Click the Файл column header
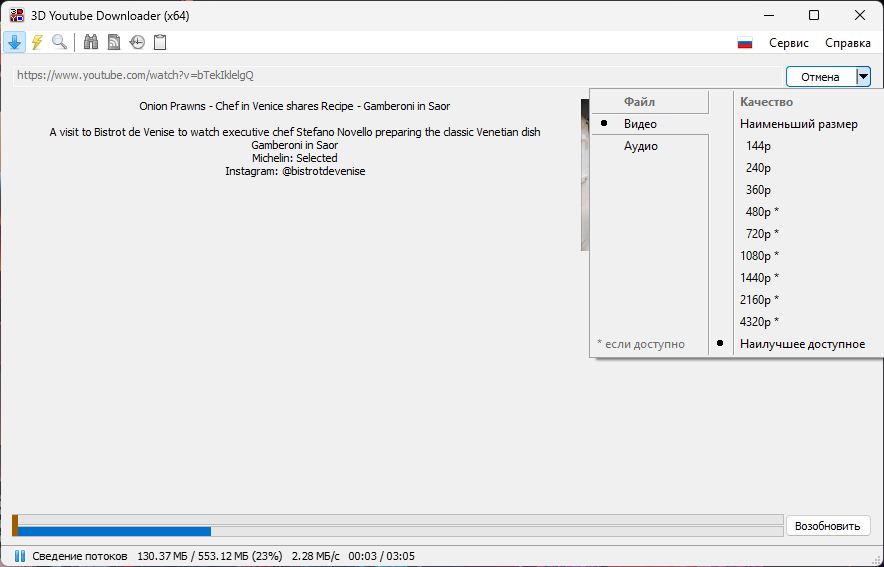The image size is (884, 567). click(x=639, y=102)
